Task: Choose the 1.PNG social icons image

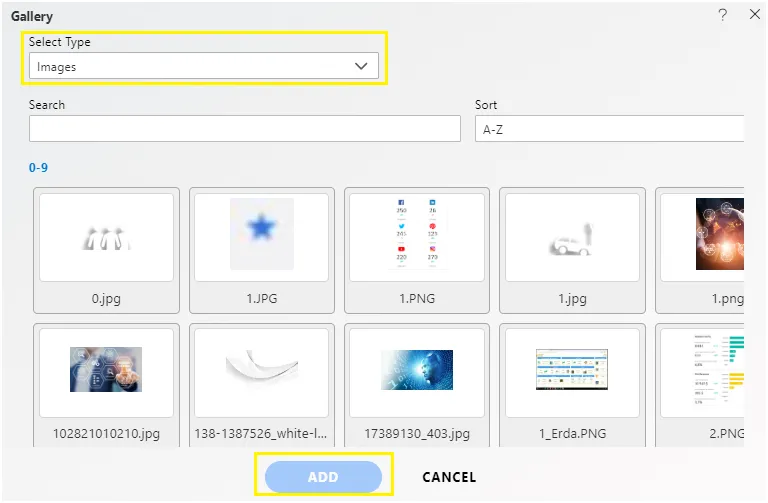Action: tap(417, 250)
